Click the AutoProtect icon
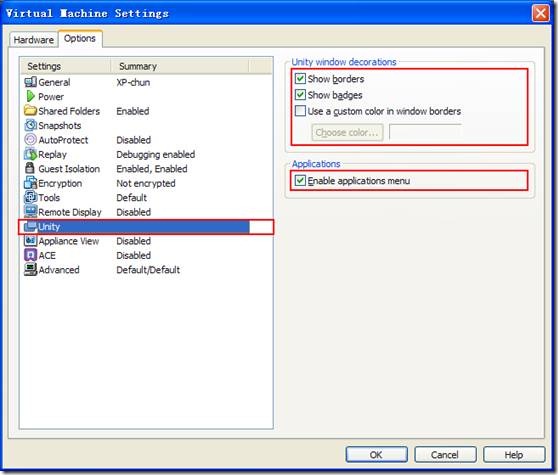 coord(30,139)
